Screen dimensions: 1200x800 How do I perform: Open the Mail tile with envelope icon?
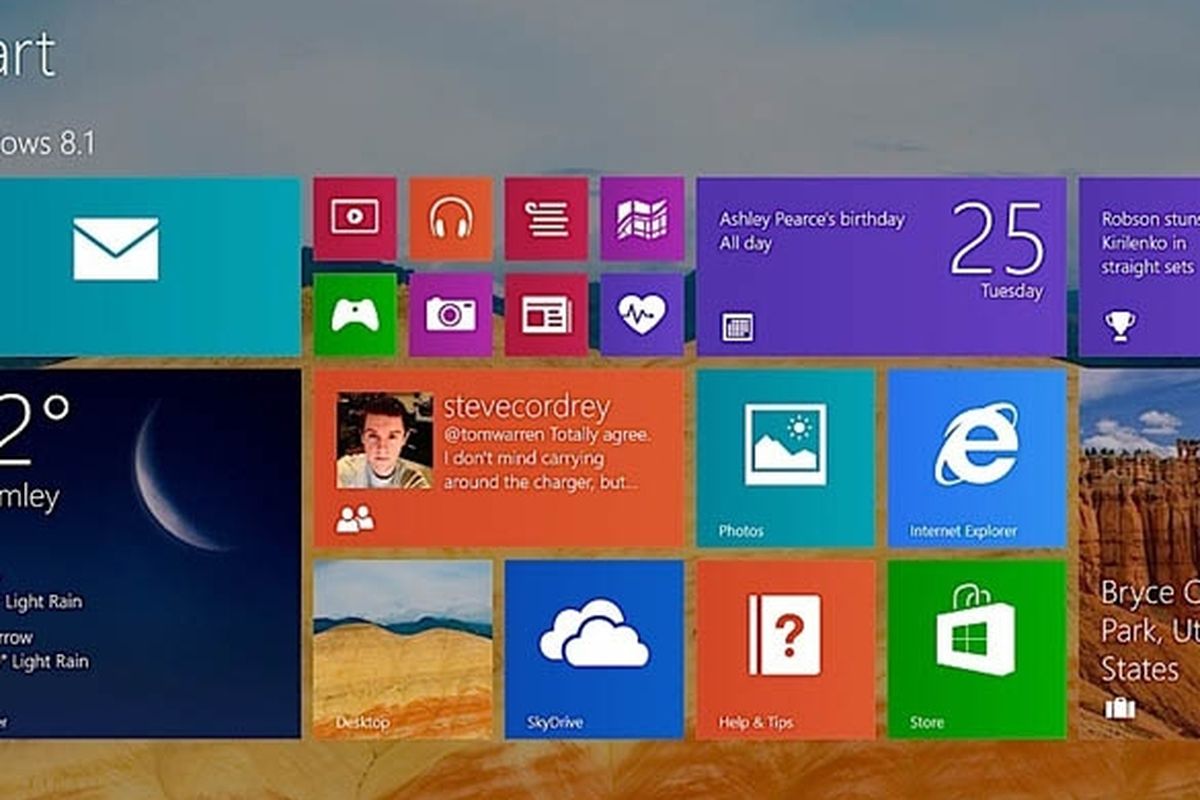(x=150, y=267)
